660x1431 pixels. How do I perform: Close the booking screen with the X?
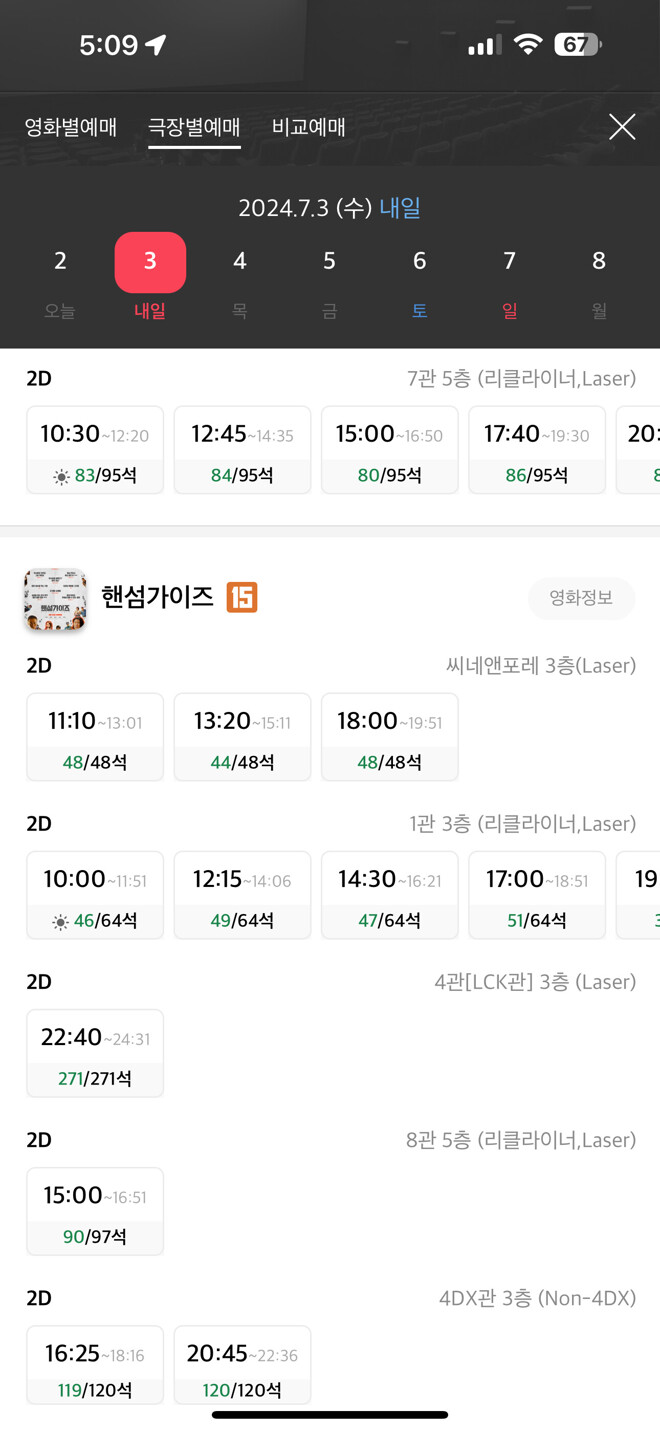pos(622,127)
